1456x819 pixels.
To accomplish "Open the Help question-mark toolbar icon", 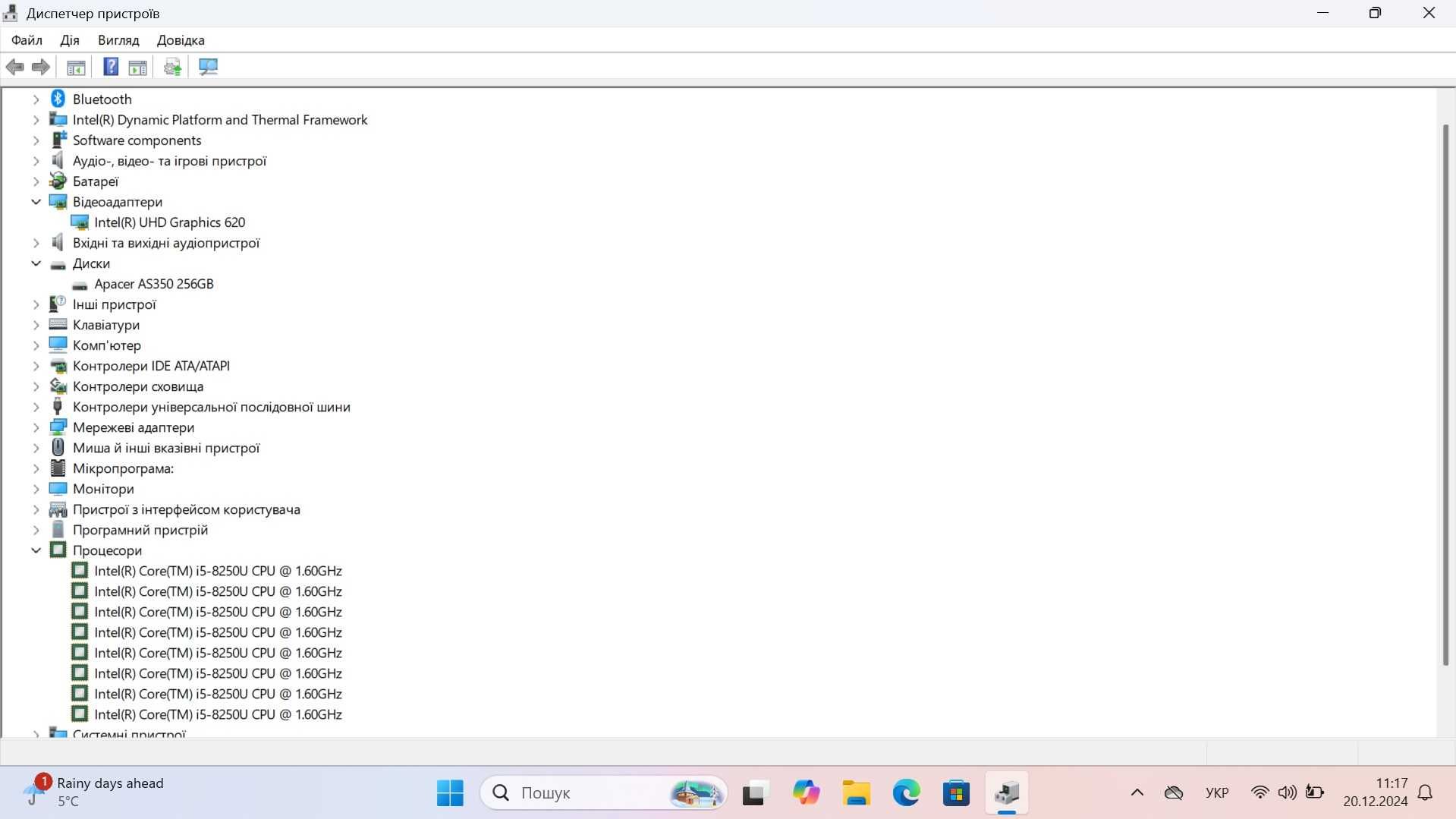I will [x=111, y=67].
